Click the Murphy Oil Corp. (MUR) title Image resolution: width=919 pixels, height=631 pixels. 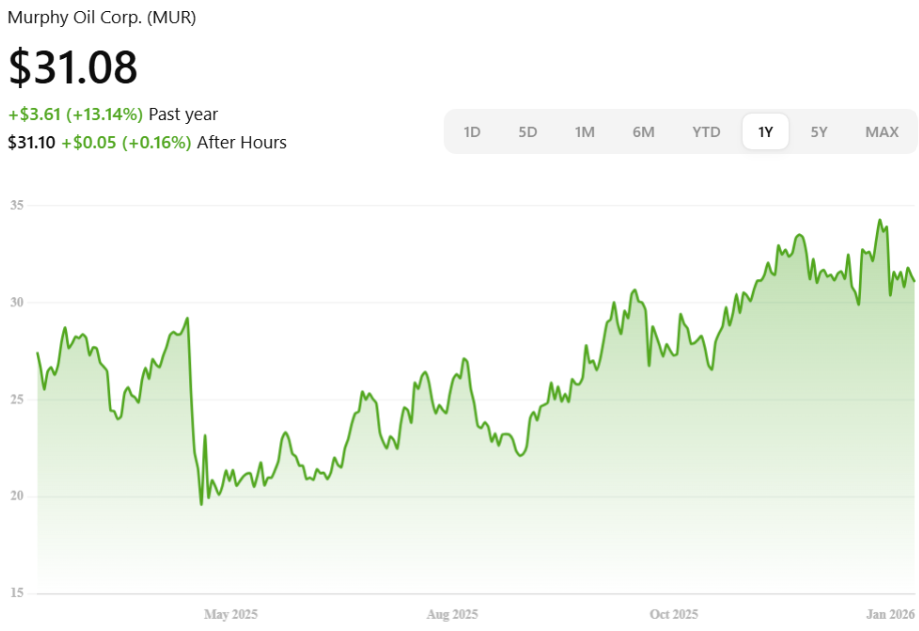coord(102,18)
